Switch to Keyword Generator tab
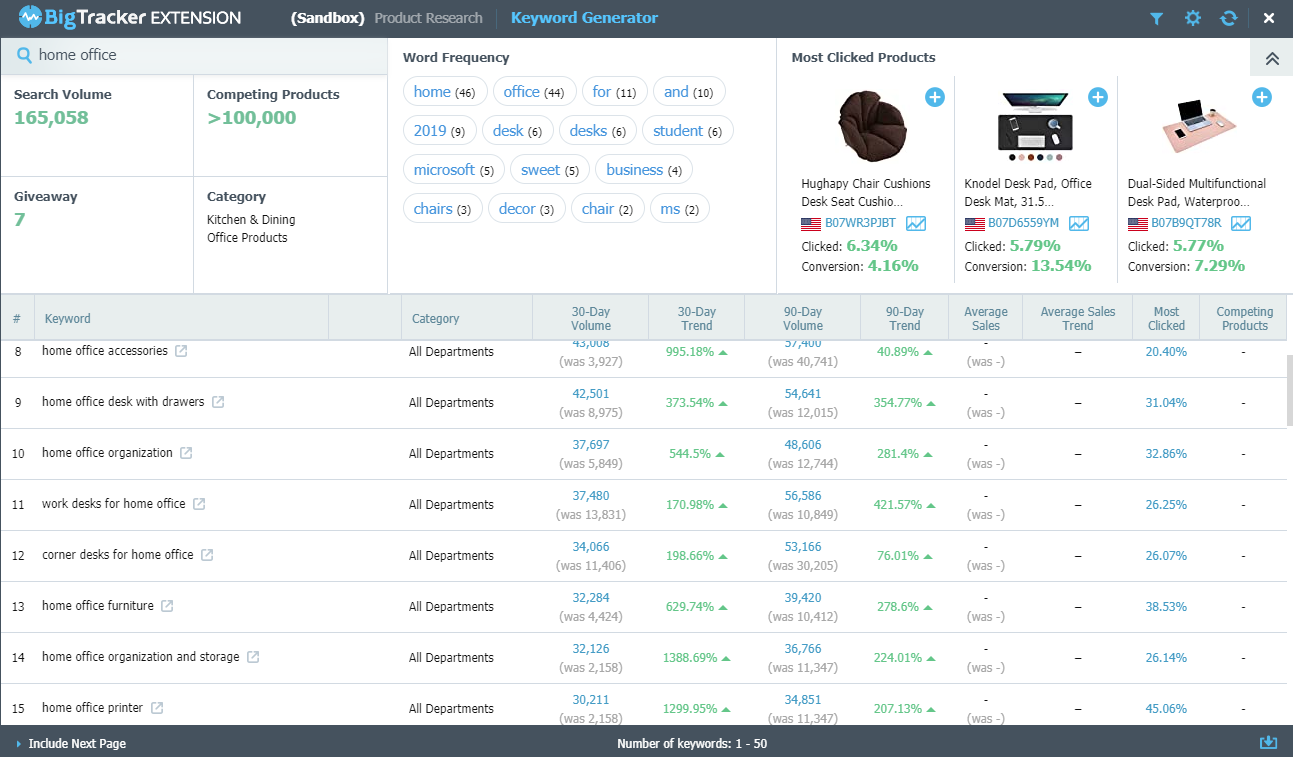 click(x=584, y=18)
